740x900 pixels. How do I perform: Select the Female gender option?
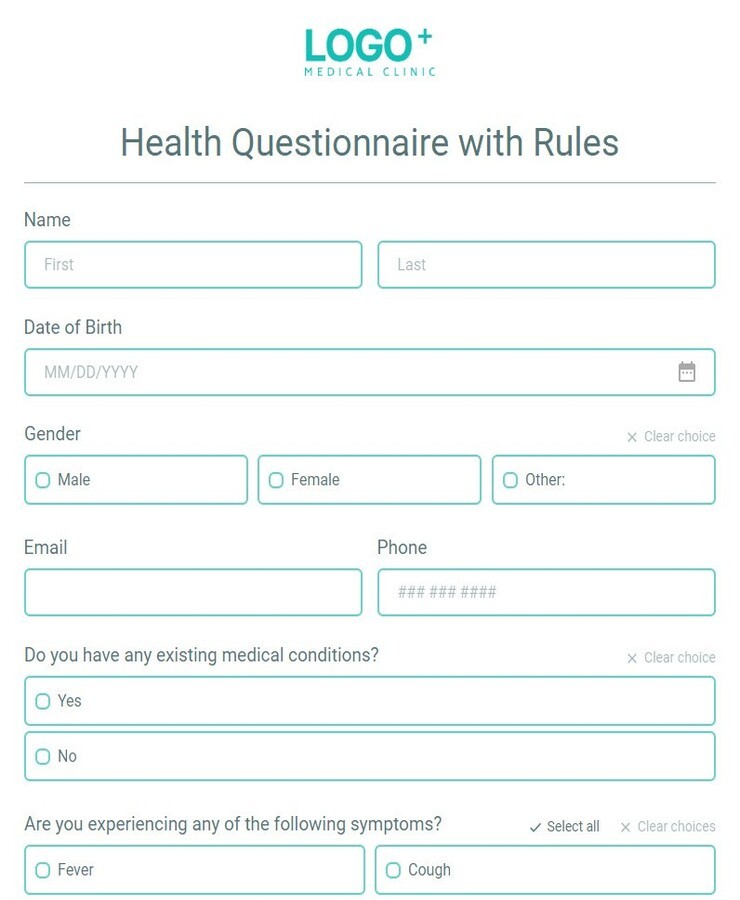click(277, 480)
